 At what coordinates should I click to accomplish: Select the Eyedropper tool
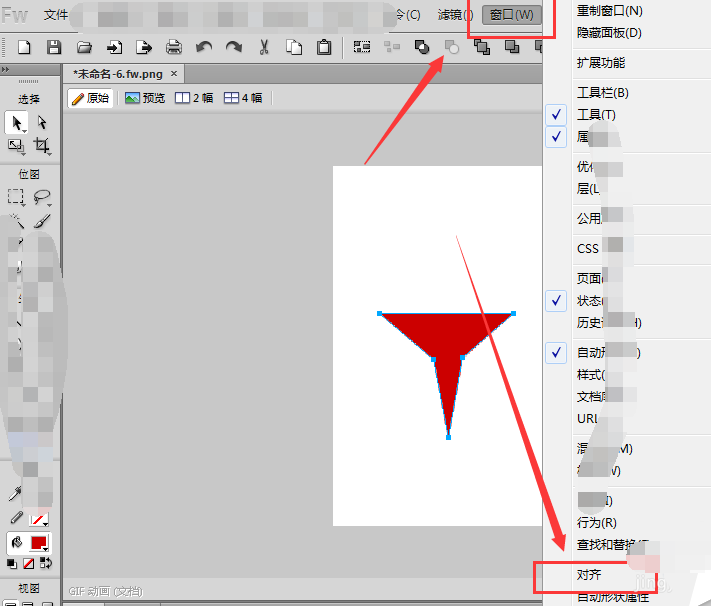pos(15,494)
